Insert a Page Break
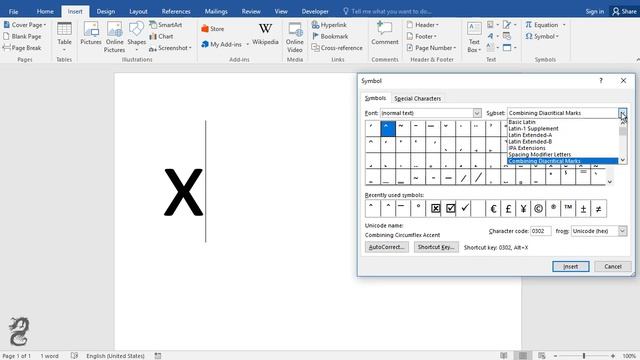Screen dimensions: 640x360 (22, 48)
